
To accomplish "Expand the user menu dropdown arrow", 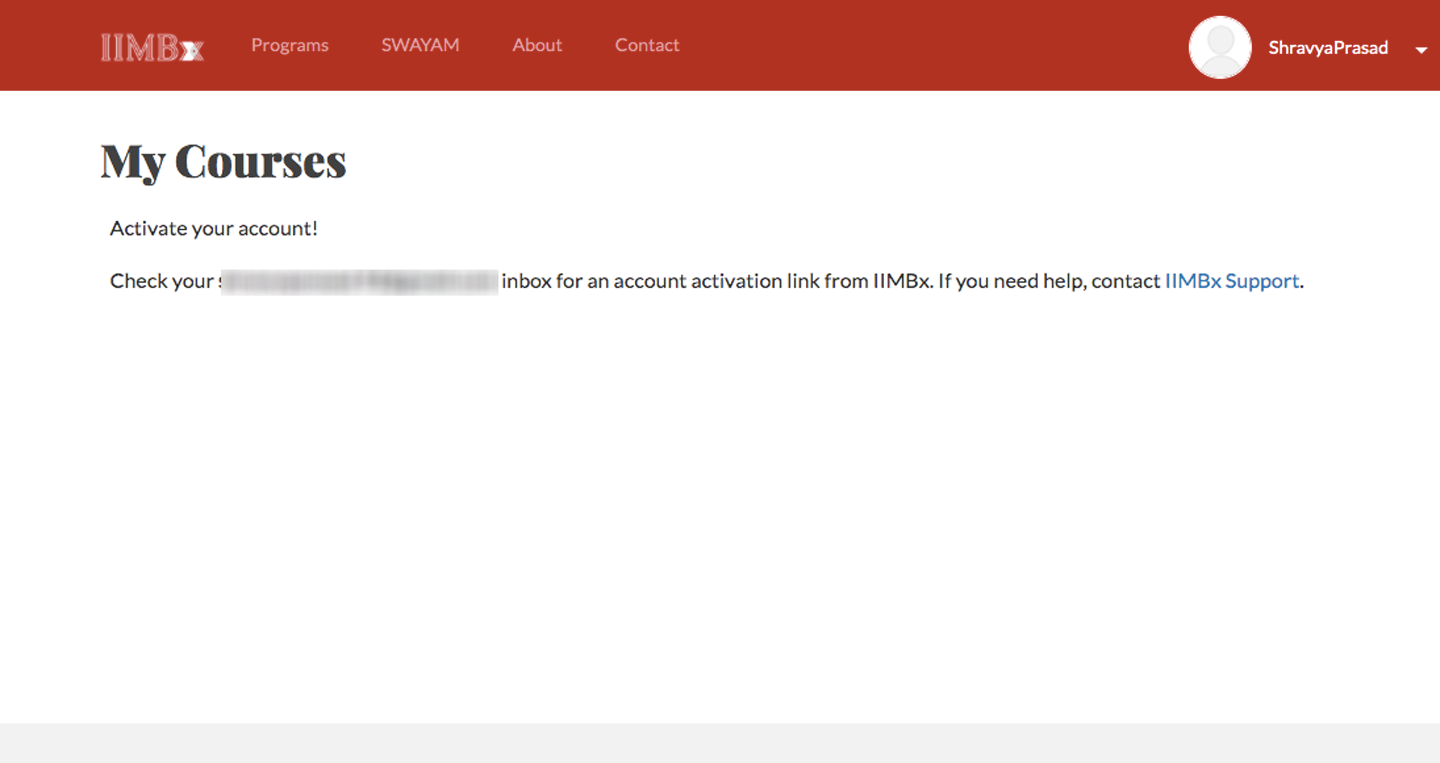I will pyautogui.click(x=1421, y=50).
